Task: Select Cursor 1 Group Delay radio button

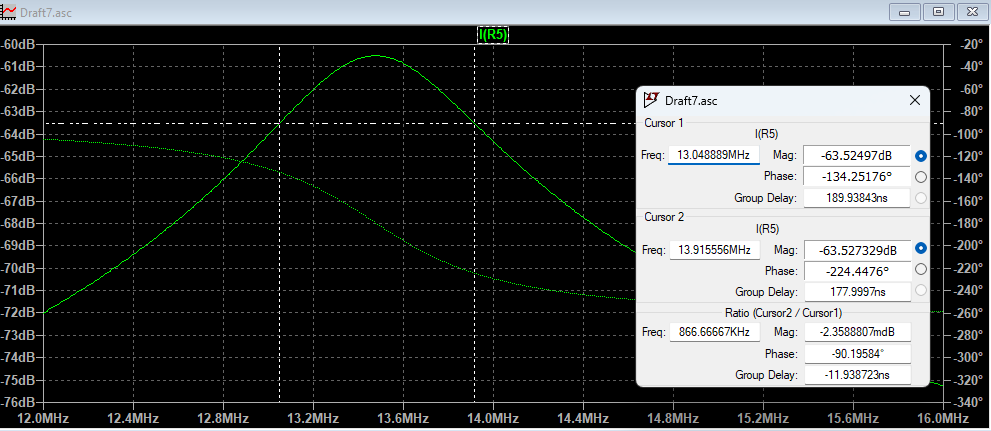Action: [x=921, y=198]
